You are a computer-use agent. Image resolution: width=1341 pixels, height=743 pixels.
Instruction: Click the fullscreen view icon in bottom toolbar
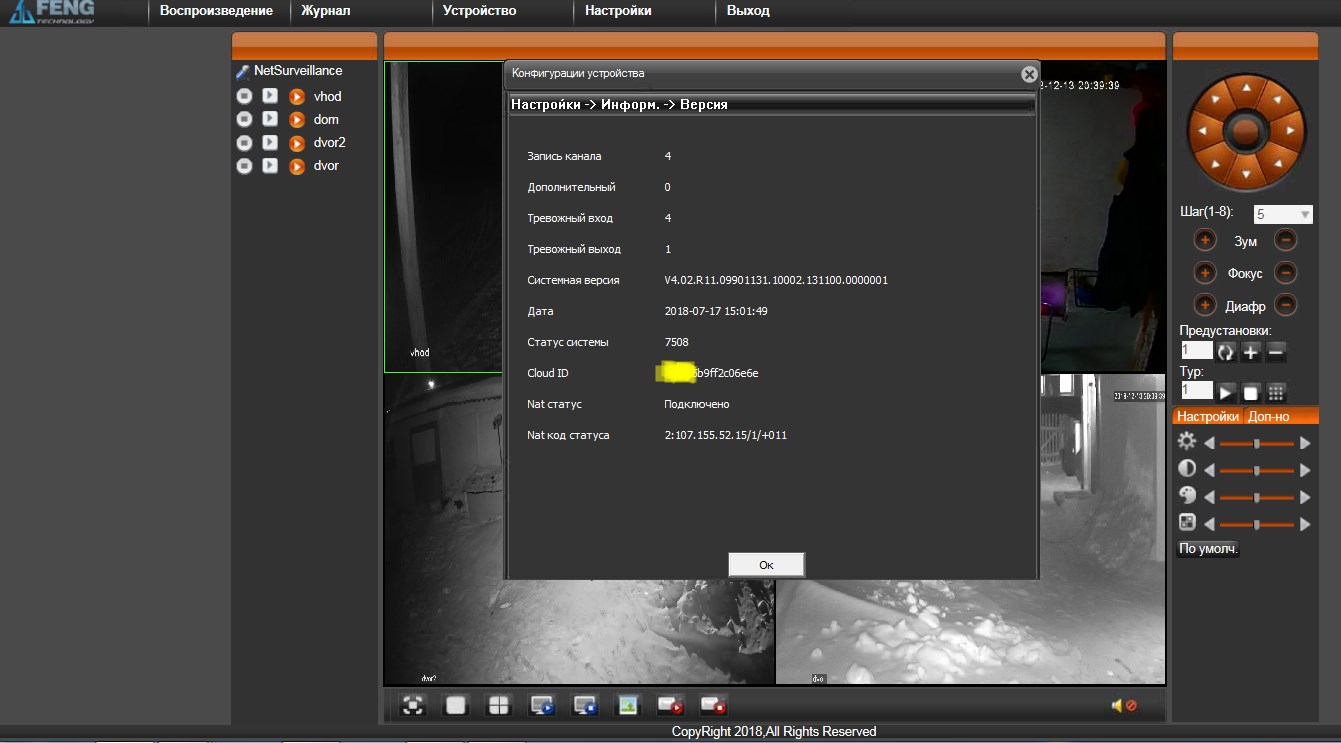pyautogui.click(x=413, y=705)
